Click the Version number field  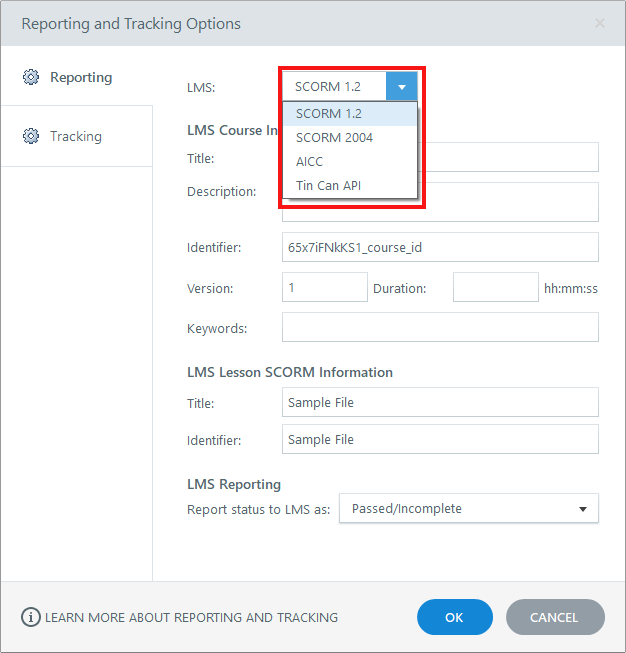325,288
